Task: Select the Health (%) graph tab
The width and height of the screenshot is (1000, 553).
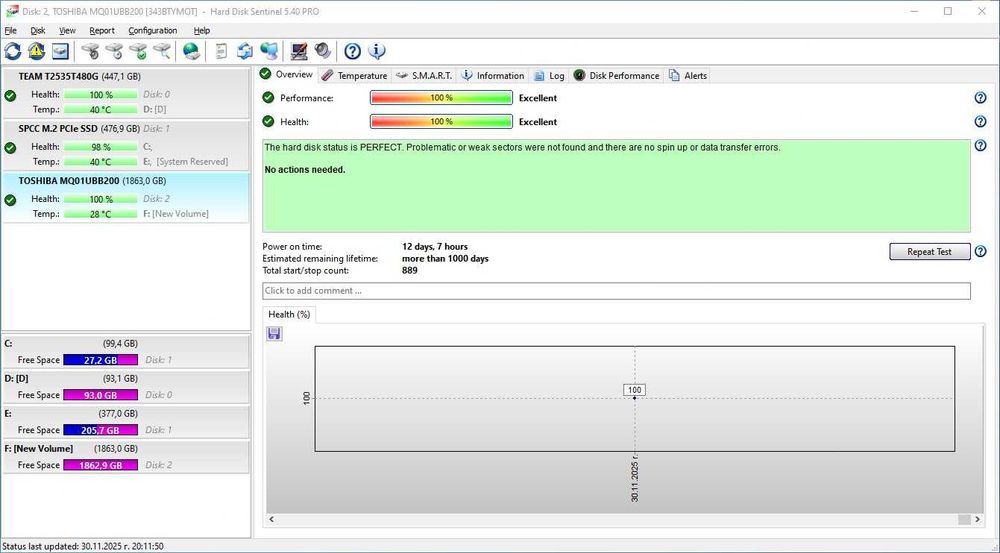Action: (289, 314)
